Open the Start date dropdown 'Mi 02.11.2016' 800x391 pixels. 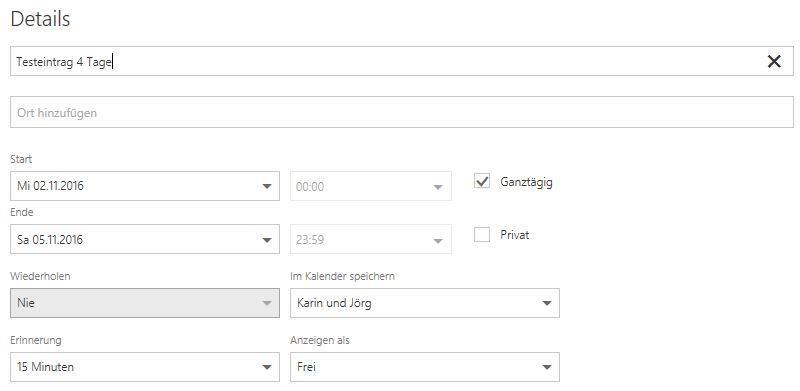[x=145, y=186]
